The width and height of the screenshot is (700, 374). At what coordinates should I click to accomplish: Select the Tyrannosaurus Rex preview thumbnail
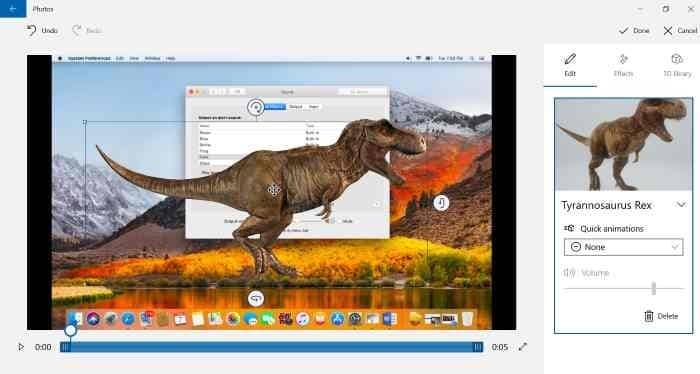(x=623, y=144)
